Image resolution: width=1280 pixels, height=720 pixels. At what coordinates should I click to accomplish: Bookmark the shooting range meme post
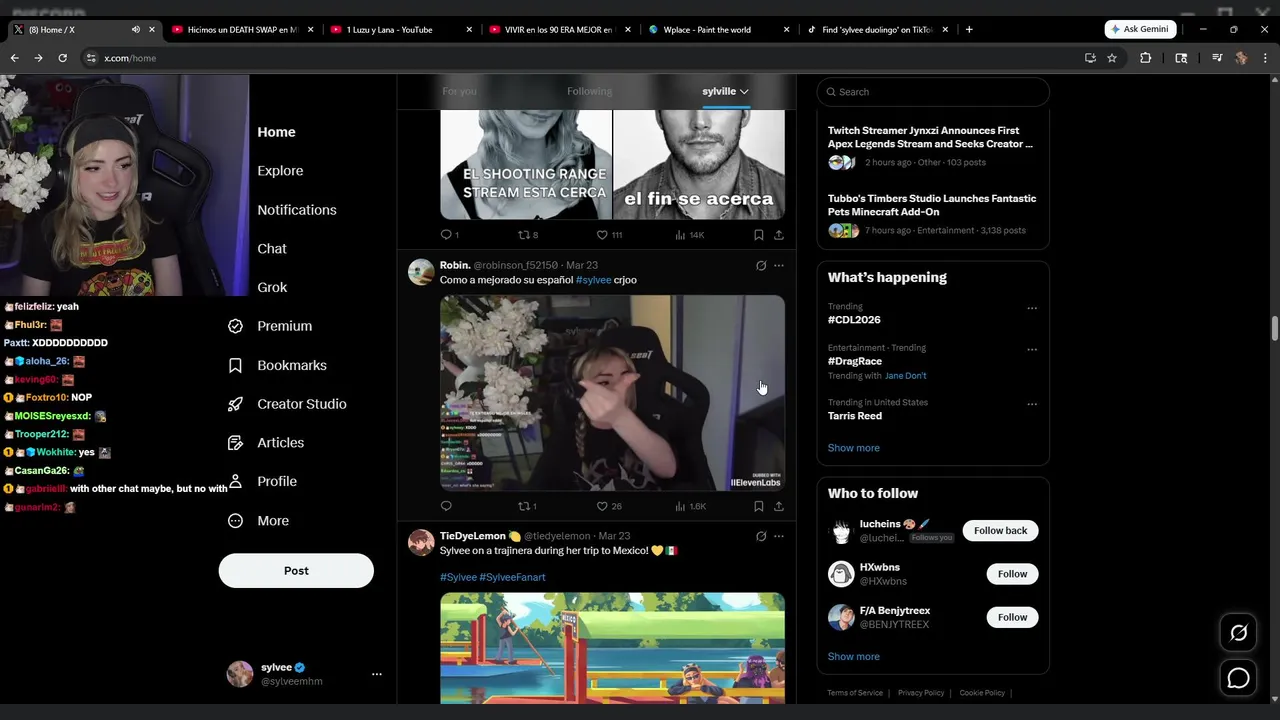pos(759,235)
